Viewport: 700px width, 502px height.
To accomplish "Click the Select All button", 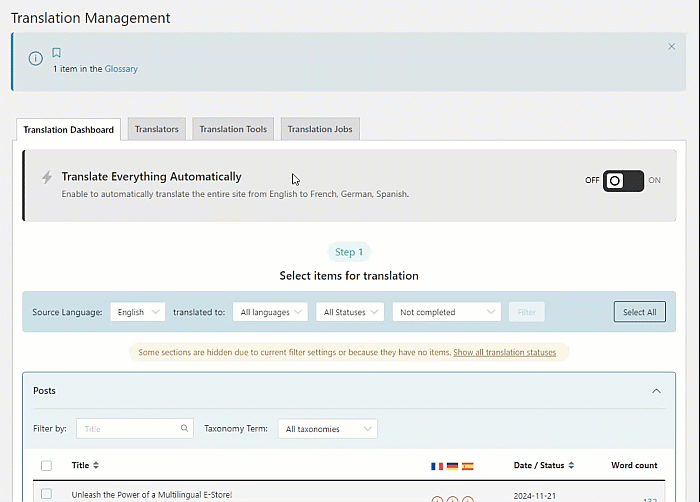I will tap(640, 312).
